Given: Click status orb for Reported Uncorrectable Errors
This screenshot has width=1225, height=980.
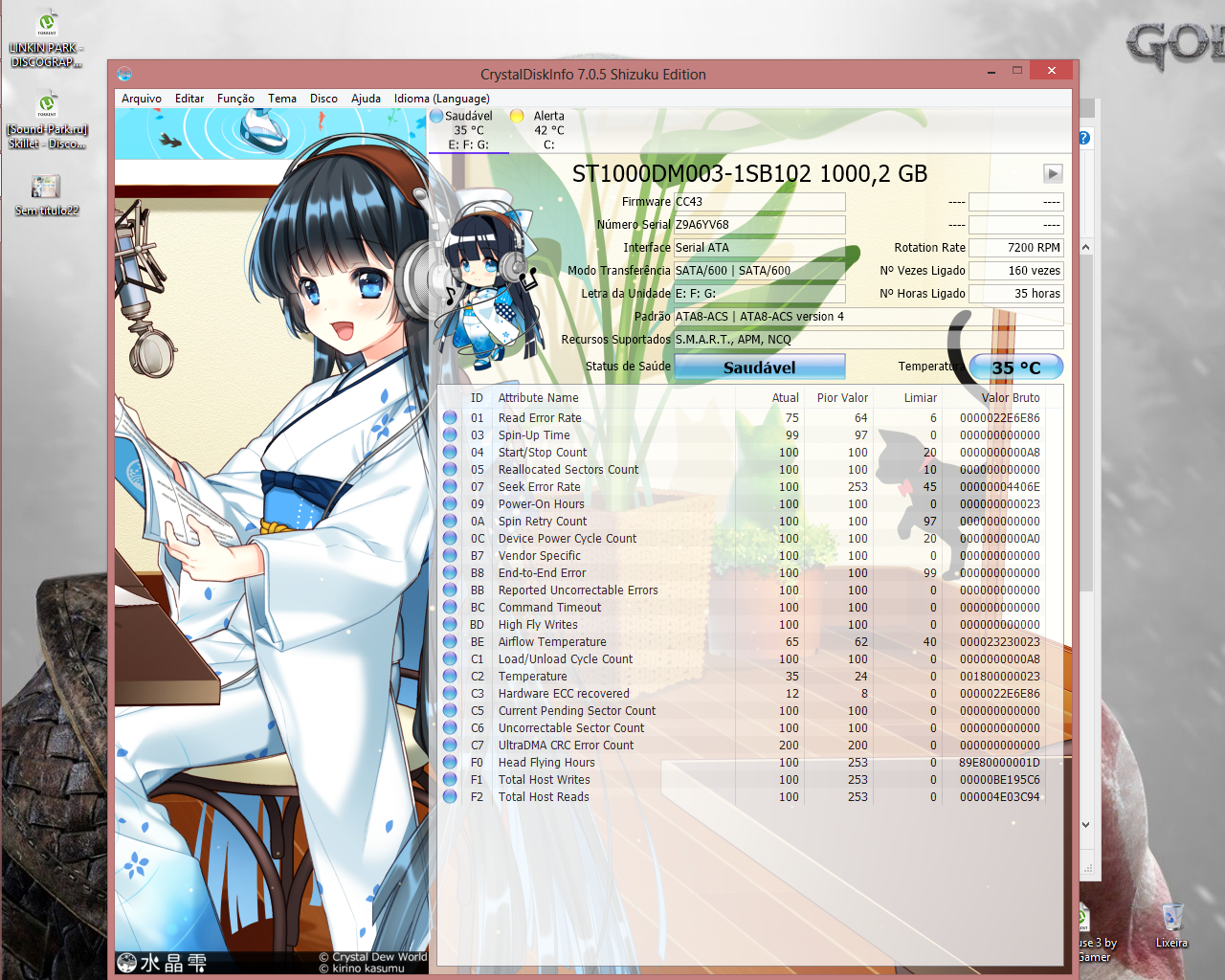Looking at the screenshot, I should 450,590.
